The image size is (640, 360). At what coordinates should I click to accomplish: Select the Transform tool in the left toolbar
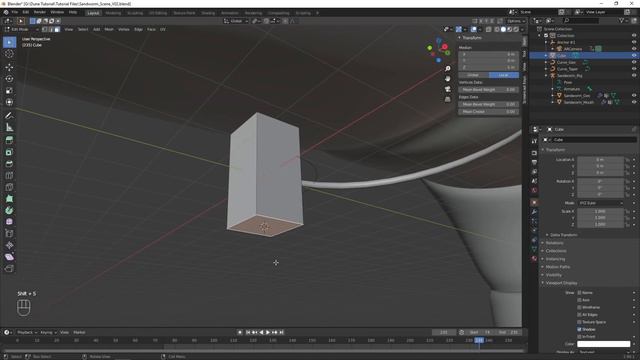point(9,102)
